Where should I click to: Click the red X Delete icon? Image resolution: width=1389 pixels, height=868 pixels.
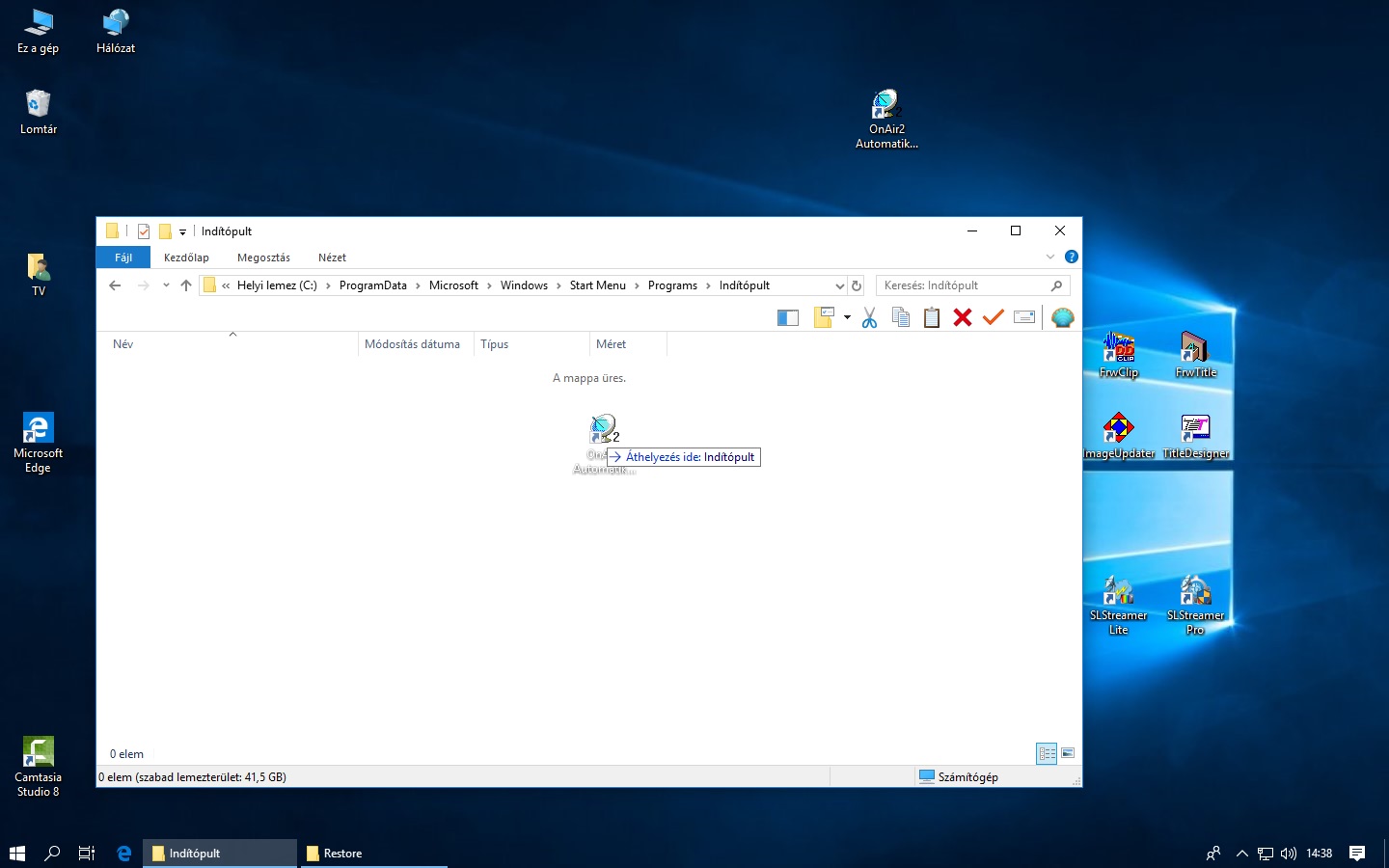[x=963, y=317]
